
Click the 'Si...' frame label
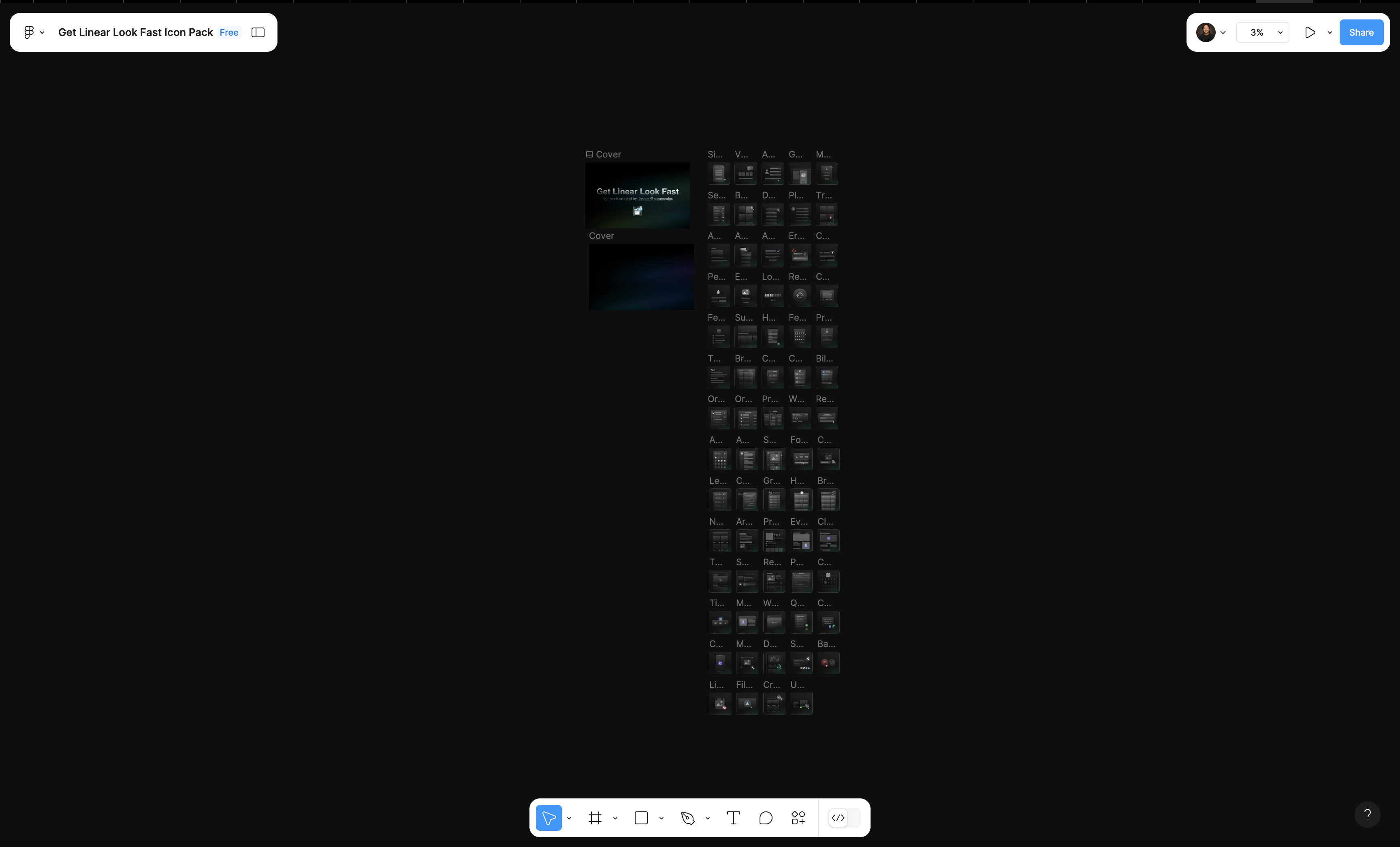pos(715,154)
